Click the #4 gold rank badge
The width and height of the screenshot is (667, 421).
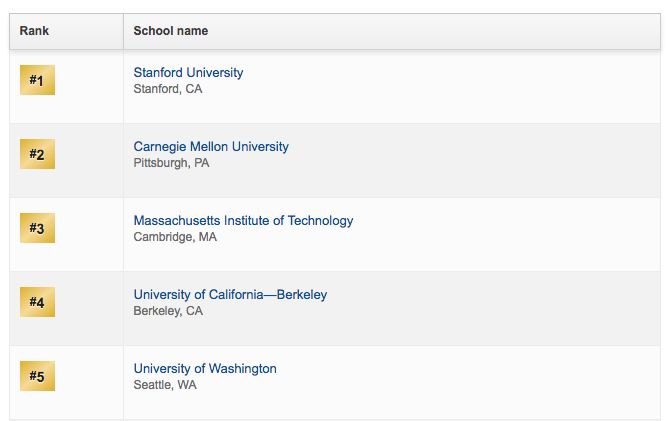[37, 302]
